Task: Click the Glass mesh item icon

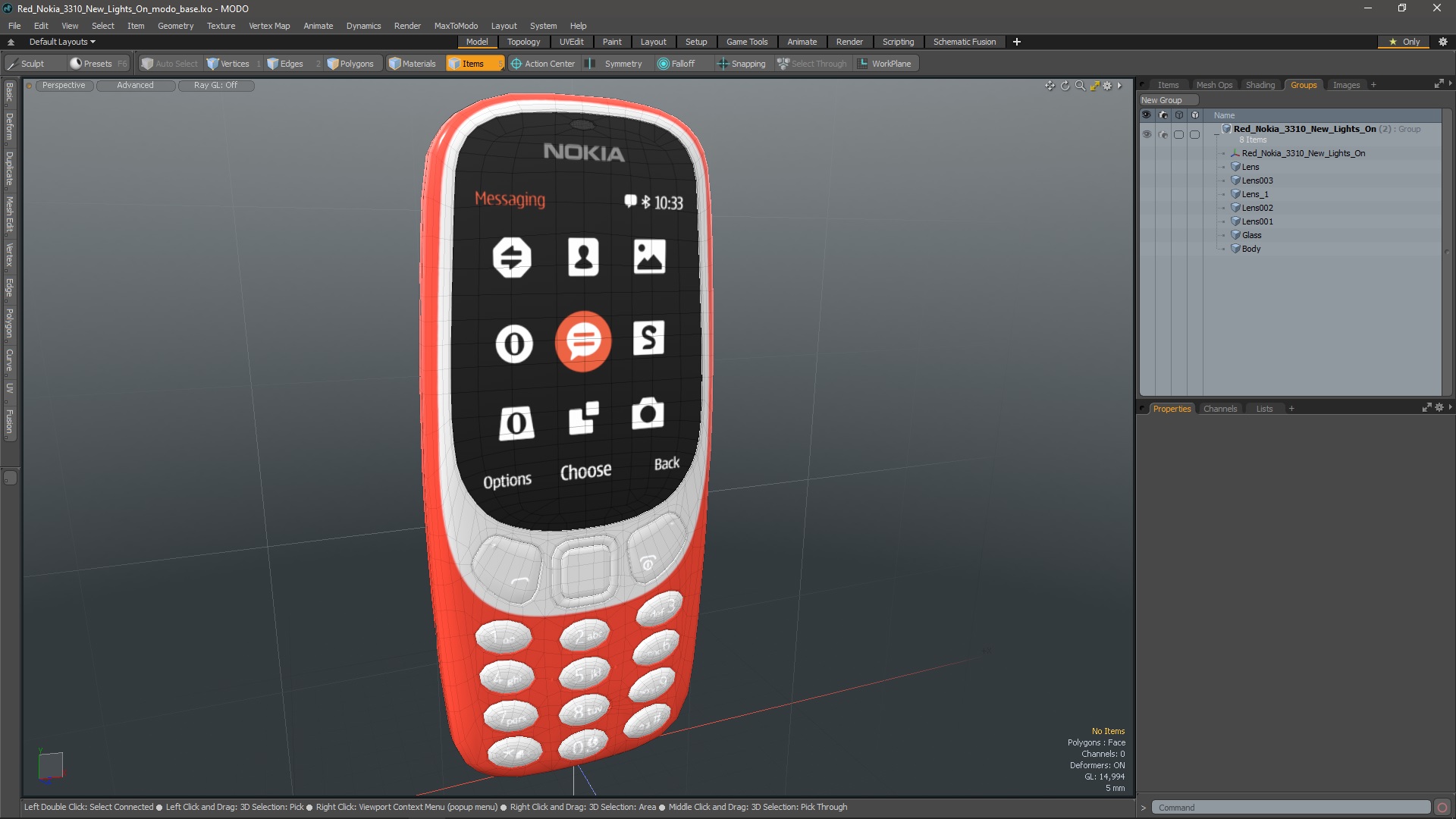Action: (x=1235, y=235)
